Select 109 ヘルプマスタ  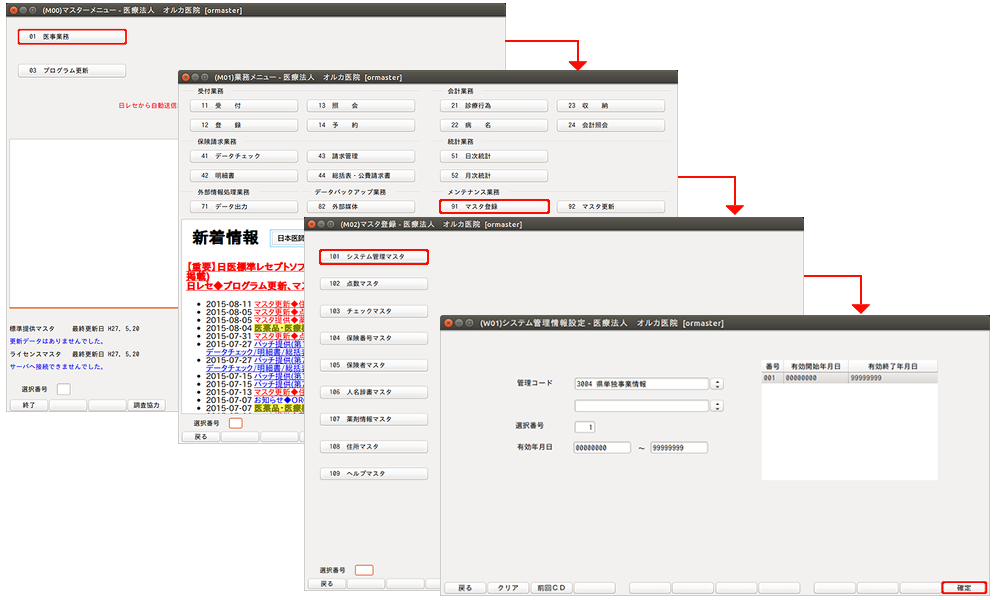(x=374, y=474)
